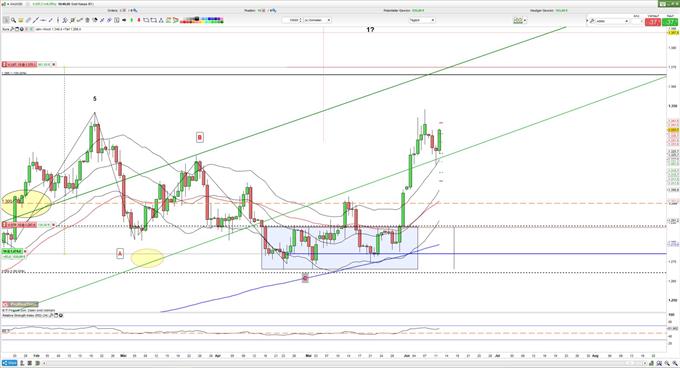680x368 pixels.
Task: Open the RSI indicator wrench settings
Action: (x=51, y=315)
